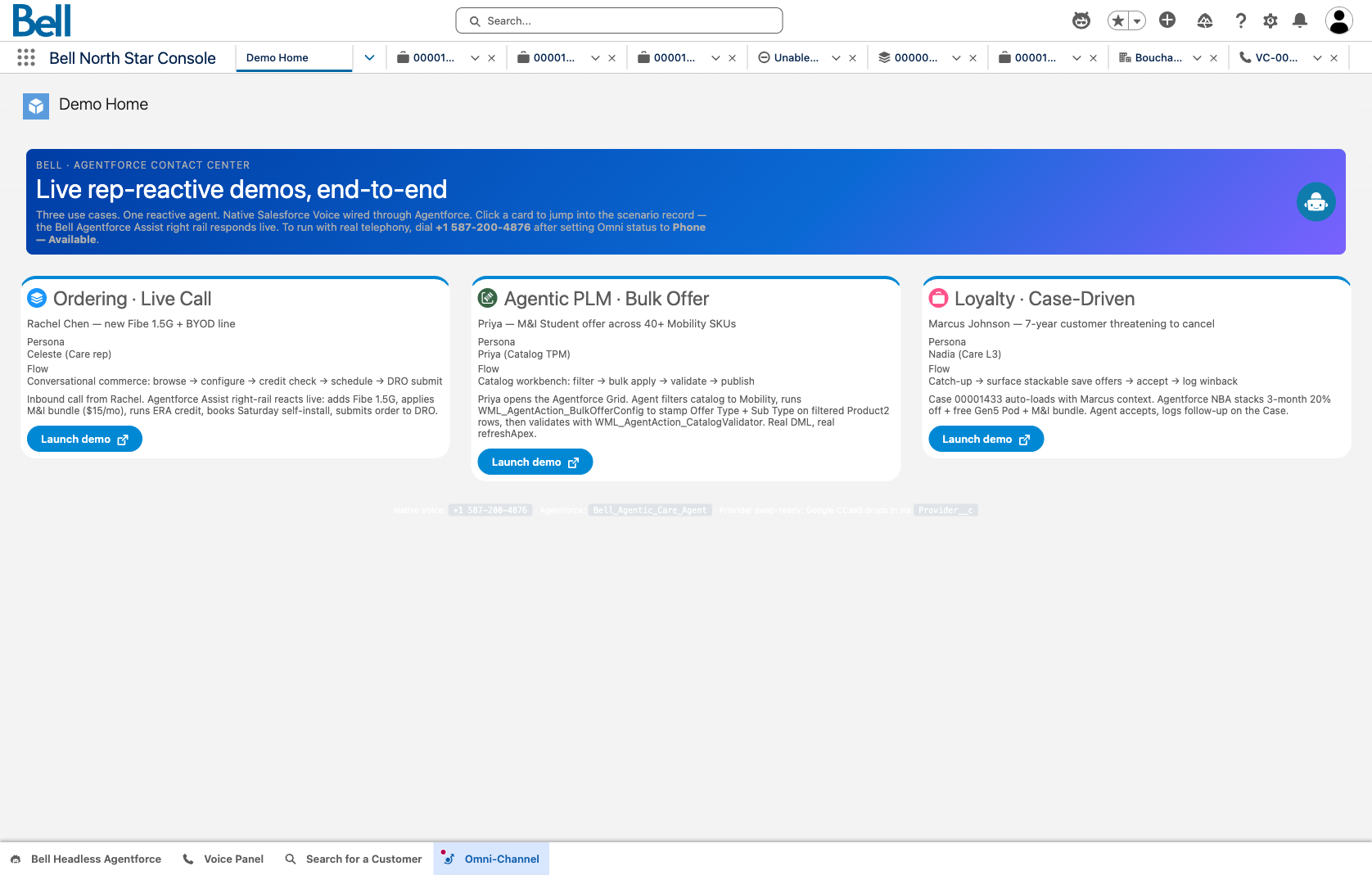Image resolution: width=1372 pixels, height=875 pixels.
Task: Open the Boucha... tab actions chevron
Action: coord(1197,58)
